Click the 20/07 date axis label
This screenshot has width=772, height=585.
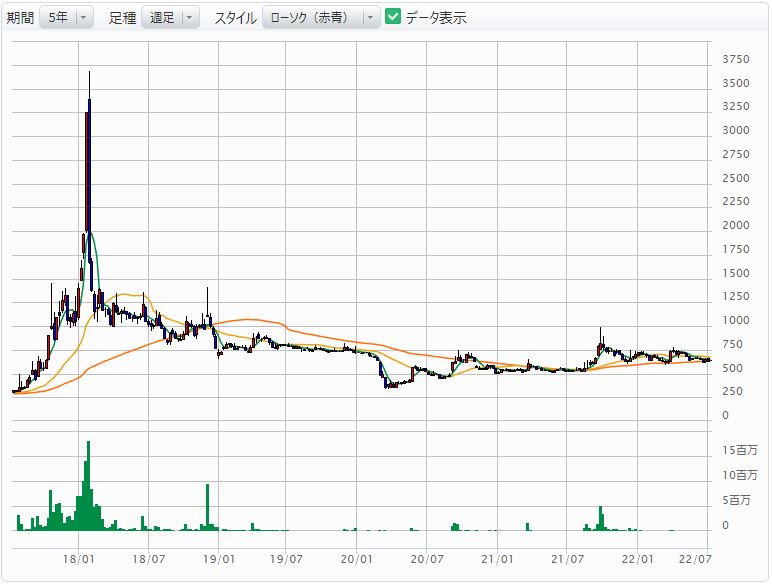coord(427,559)
